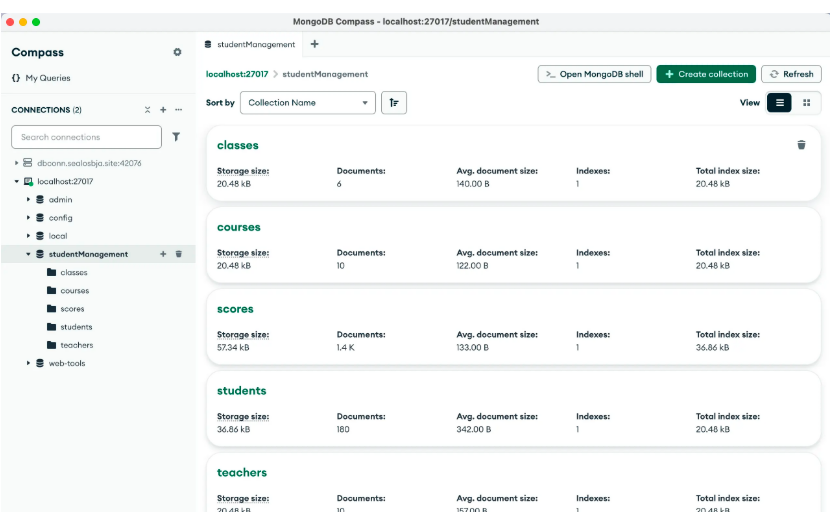The image size is (830, 512).
Task: Select config database in sidebar
Action: 60,218
